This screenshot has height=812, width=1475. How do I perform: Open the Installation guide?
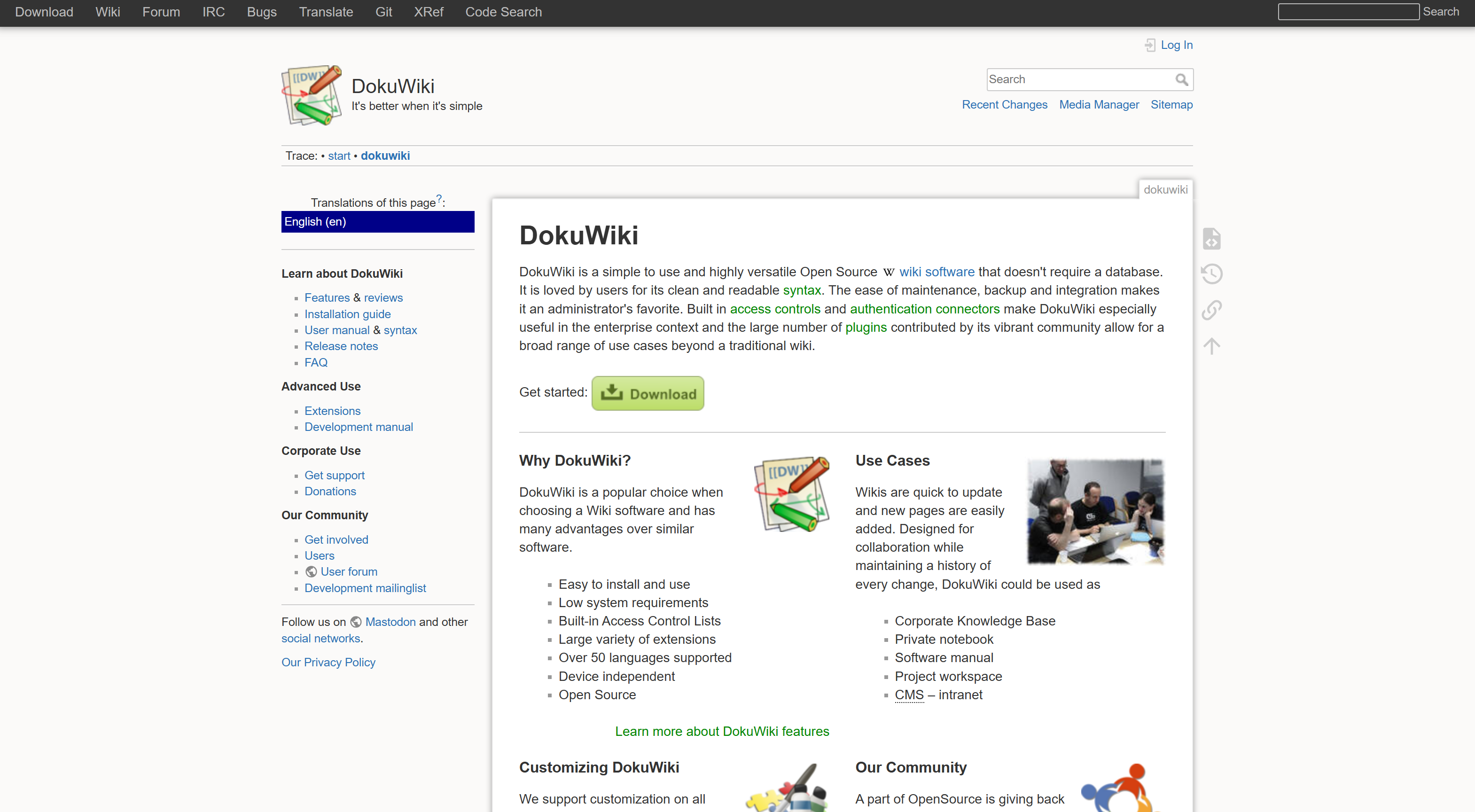pyautogui.click(x=348, y=314)
